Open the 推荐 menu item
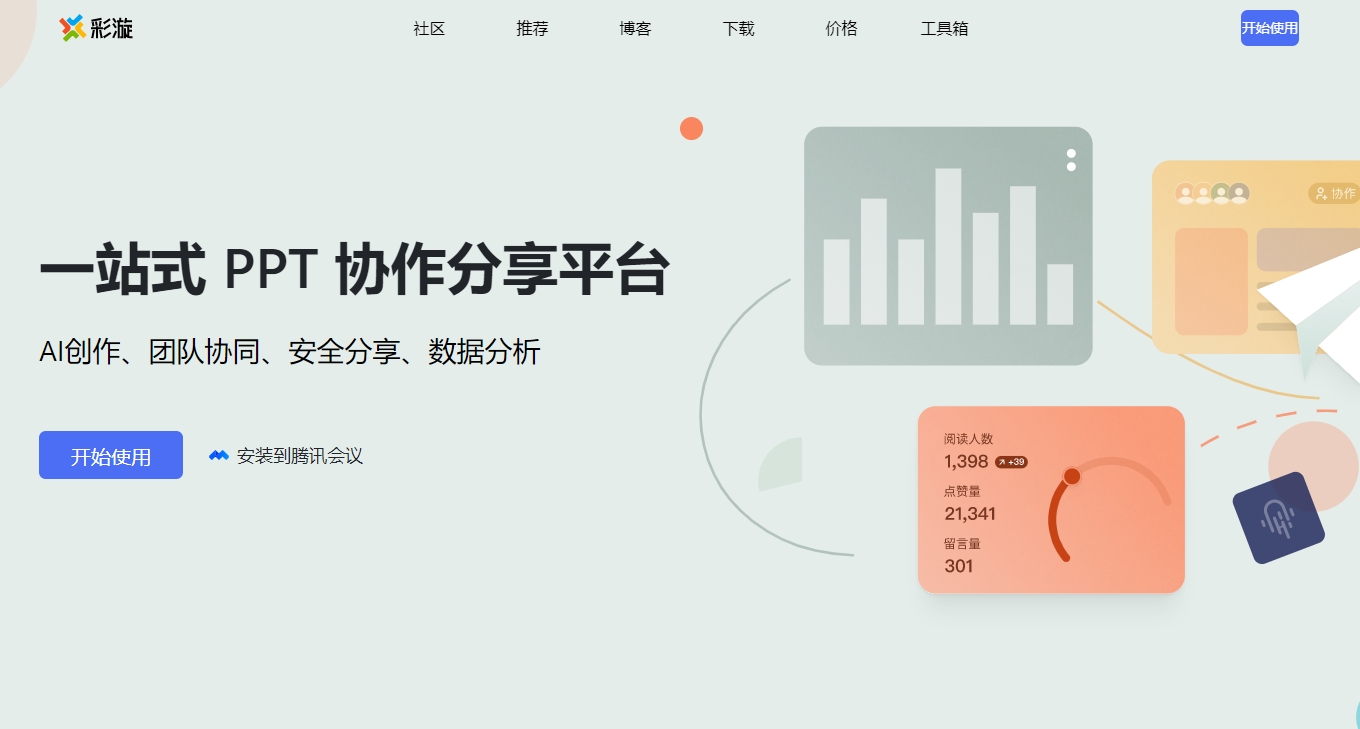Screen dimensions: 1360x729 click(x=532, y=28)
